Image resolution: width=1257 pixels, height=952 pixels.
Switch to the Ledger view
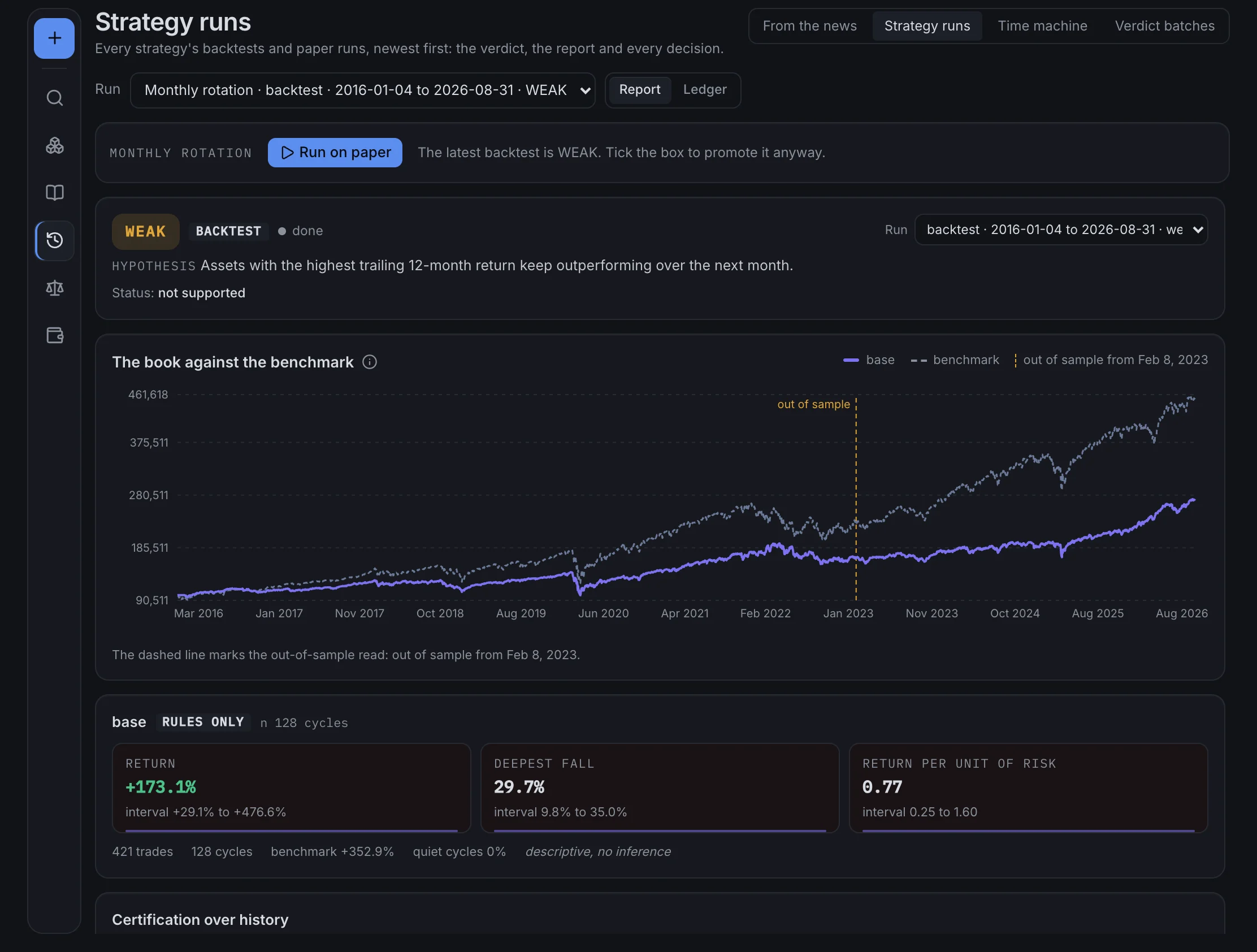click(705, 90)
